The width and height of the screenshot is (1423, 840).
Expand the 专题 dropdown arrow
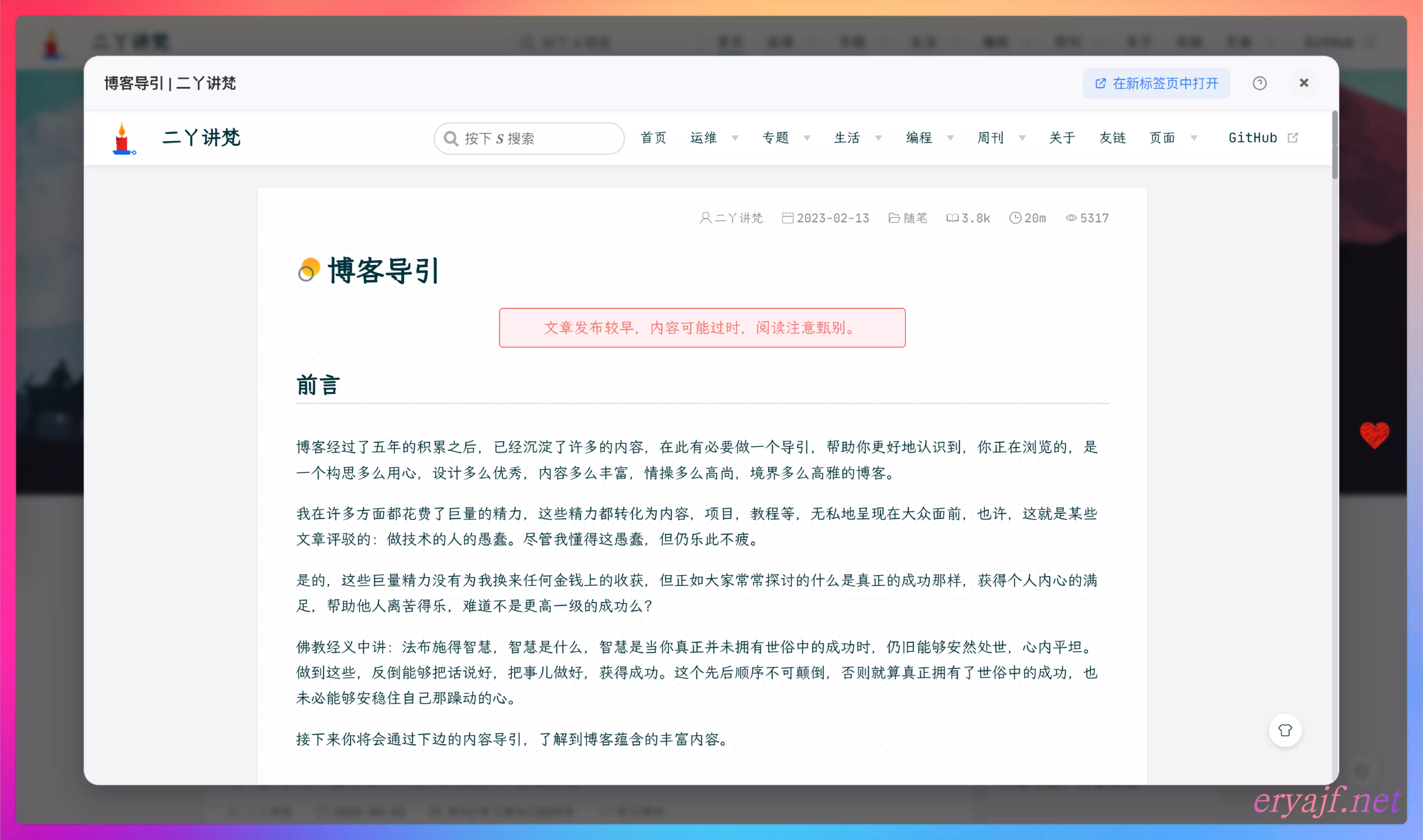click(807, 138)
